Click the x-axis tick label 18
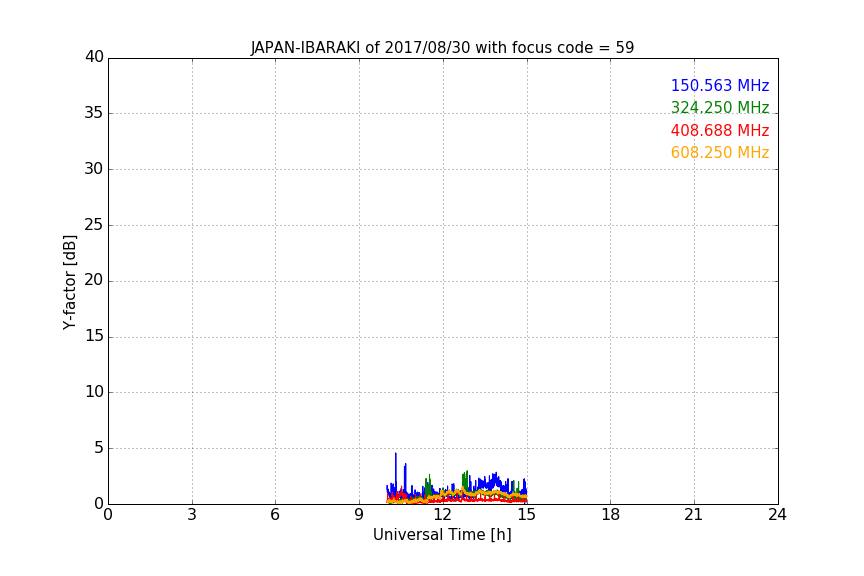The width and height of the screenshot is (864, 576). pyautogui.click(x=611, y=515)
